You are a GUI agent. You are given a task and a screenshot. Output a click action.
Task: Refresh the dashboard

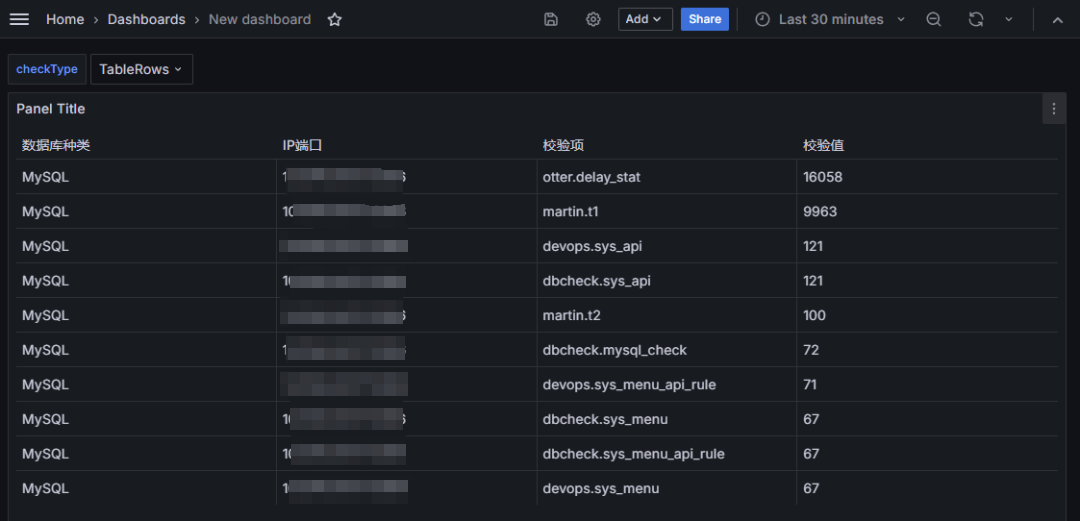click(x=976, y=19)
